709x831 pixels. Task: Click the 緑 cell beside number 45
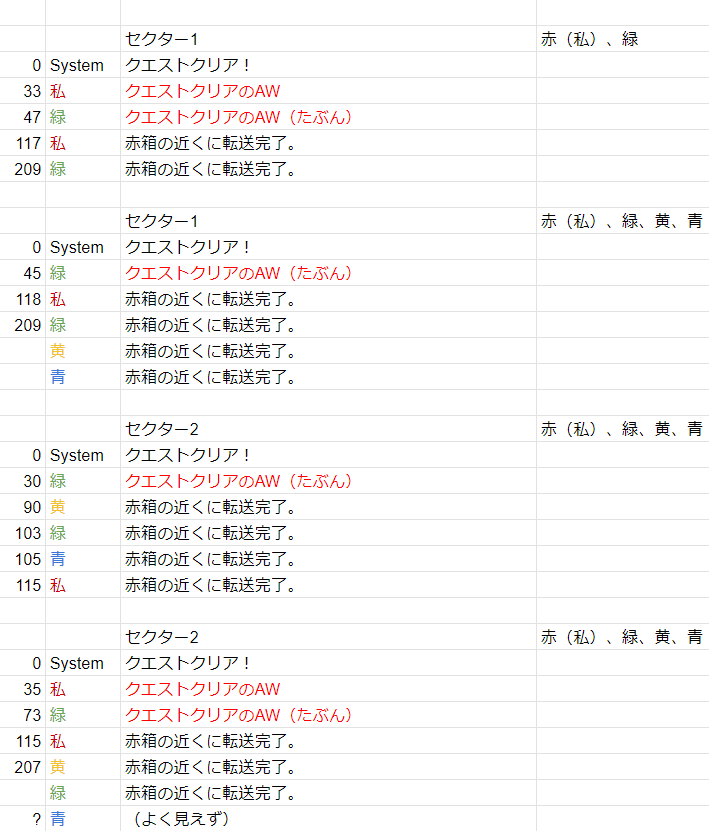click(83, 273)
